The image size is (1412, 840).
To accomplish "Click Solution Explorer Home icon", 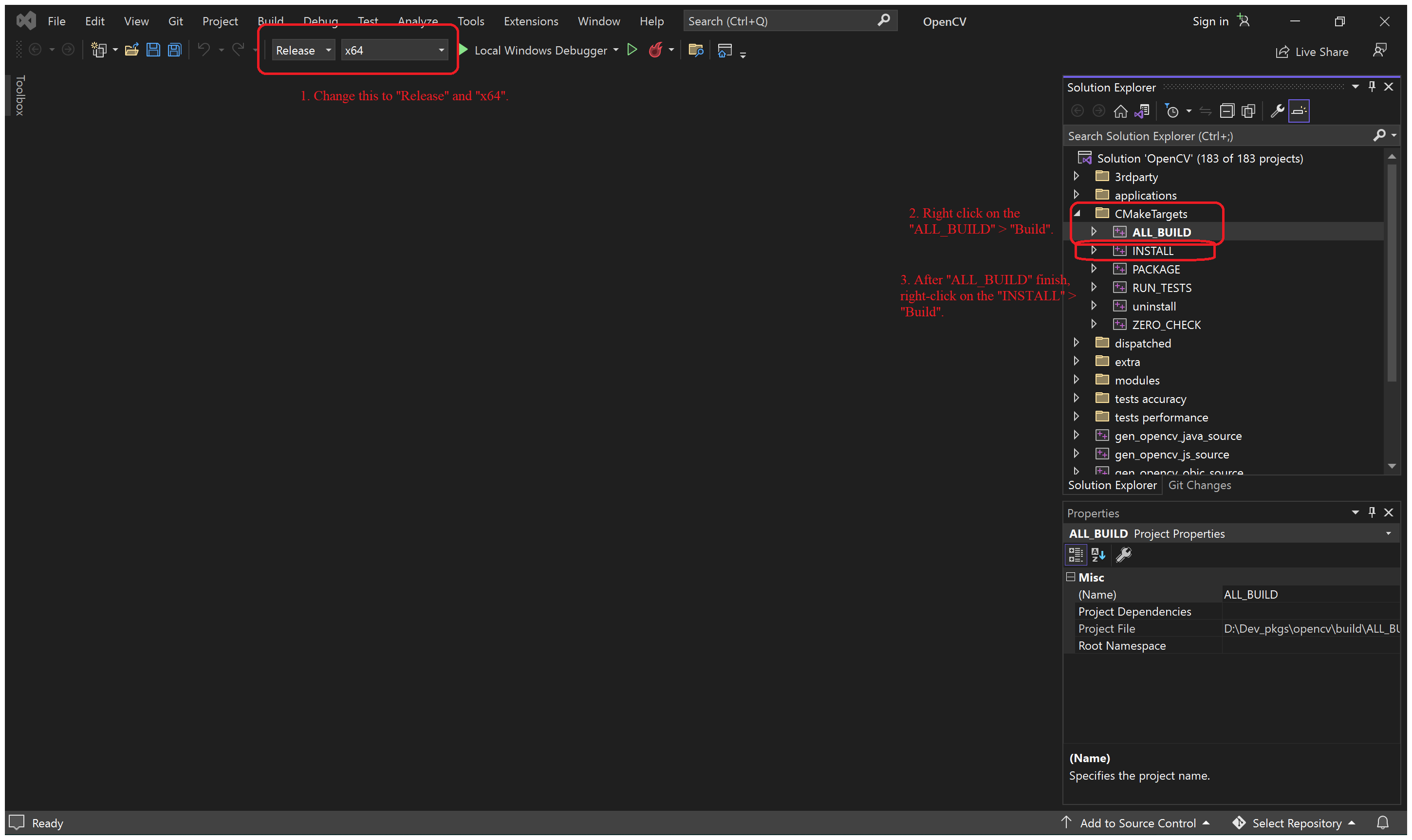I will pyautogui.click(x=1120, y=111).
